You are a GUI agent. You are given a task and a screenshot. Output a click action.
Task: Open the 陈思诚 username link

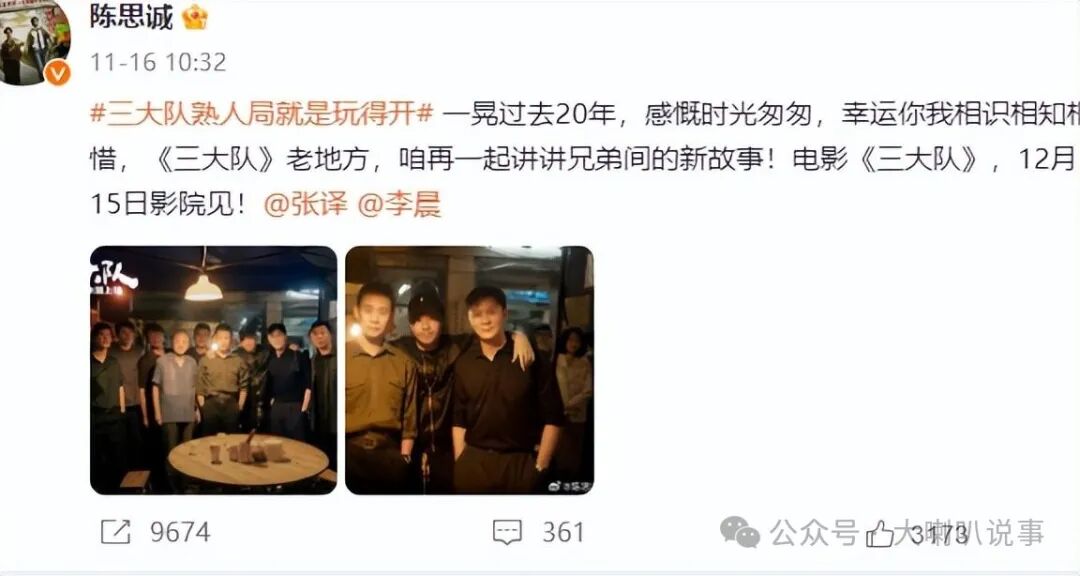(x=131, y=17)
